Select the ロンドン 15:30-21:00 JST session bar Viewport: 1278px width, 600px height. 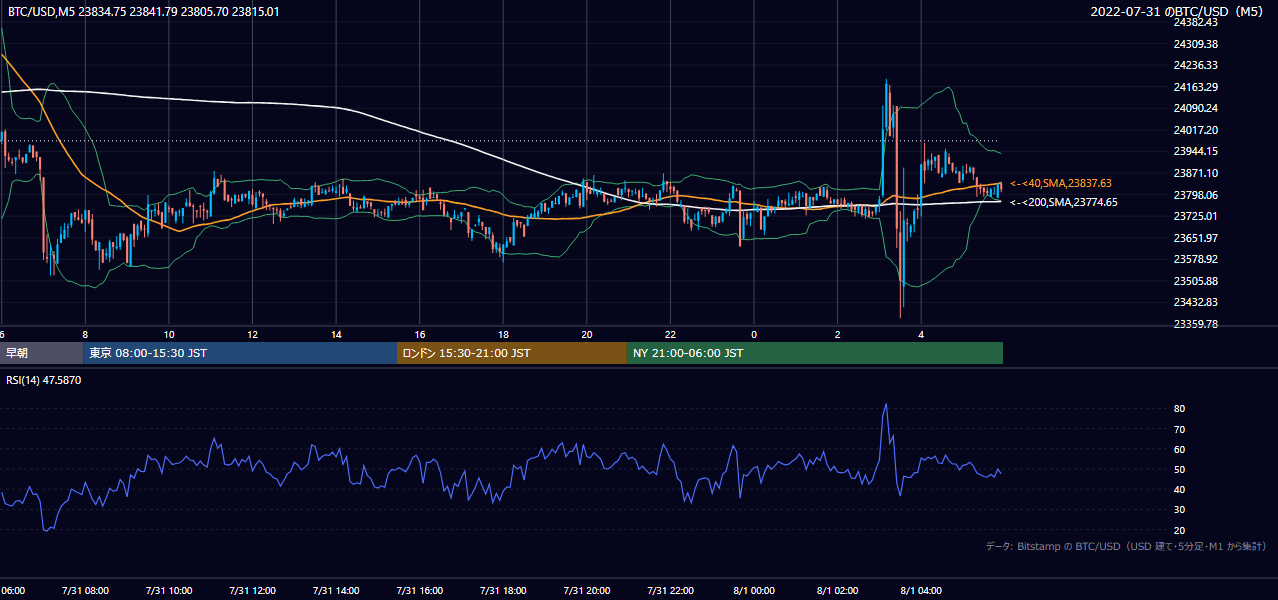(512, 353)
